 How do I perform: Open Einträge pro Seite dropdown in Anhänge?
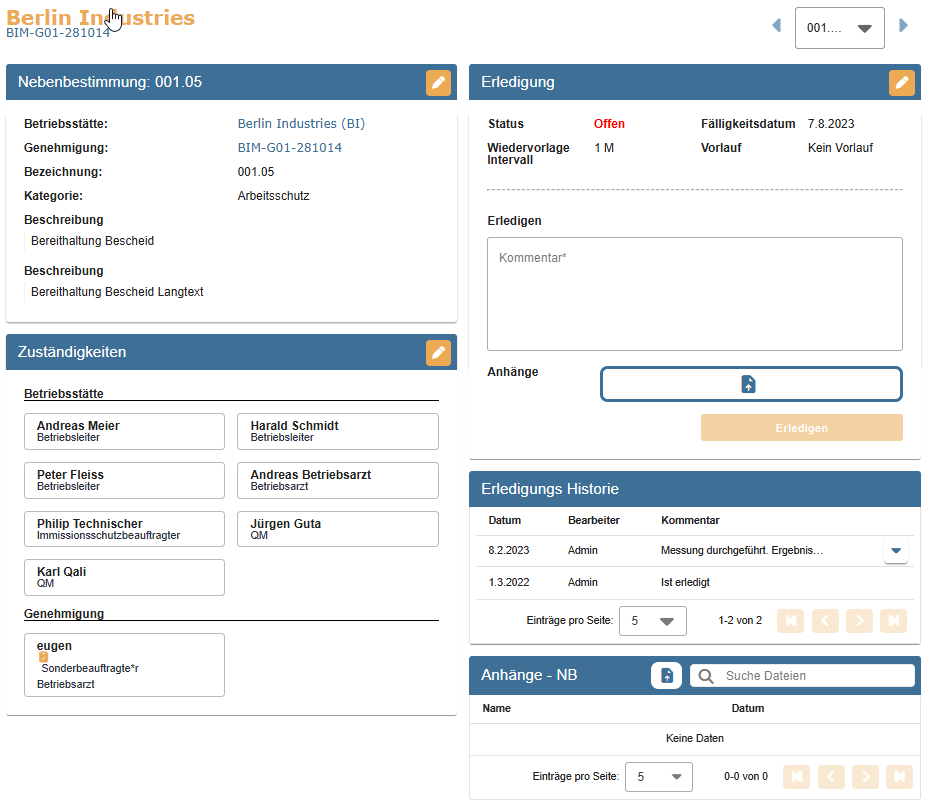[659, 776]
